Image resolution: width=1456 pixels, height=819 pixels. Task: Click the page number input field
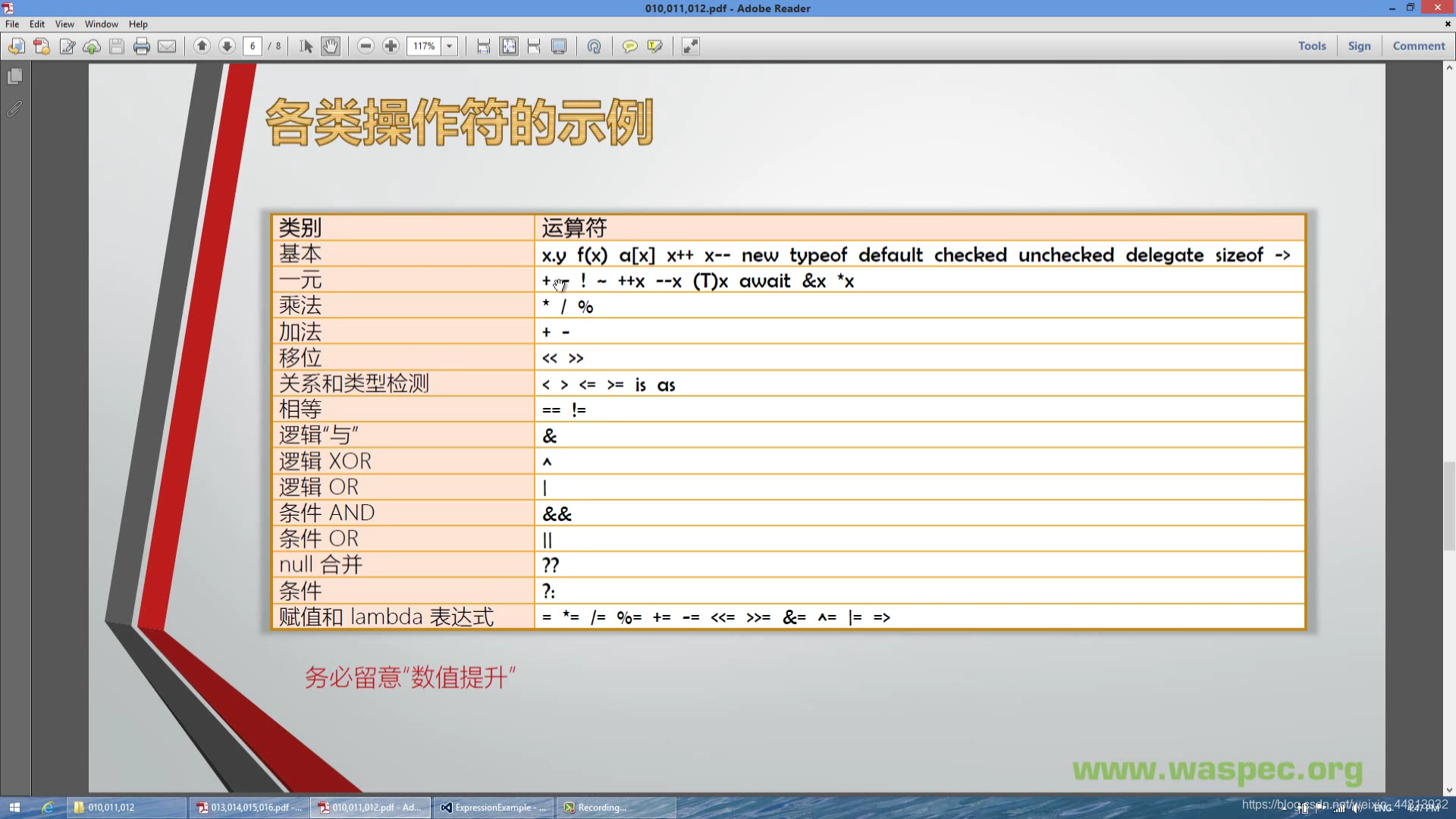click(253, 46)
